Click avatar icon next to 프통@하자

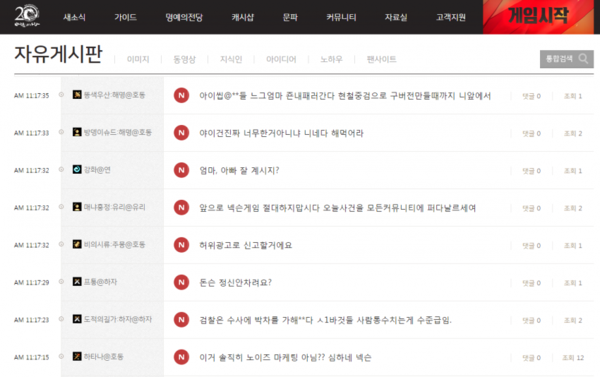(x=77, y=282)
